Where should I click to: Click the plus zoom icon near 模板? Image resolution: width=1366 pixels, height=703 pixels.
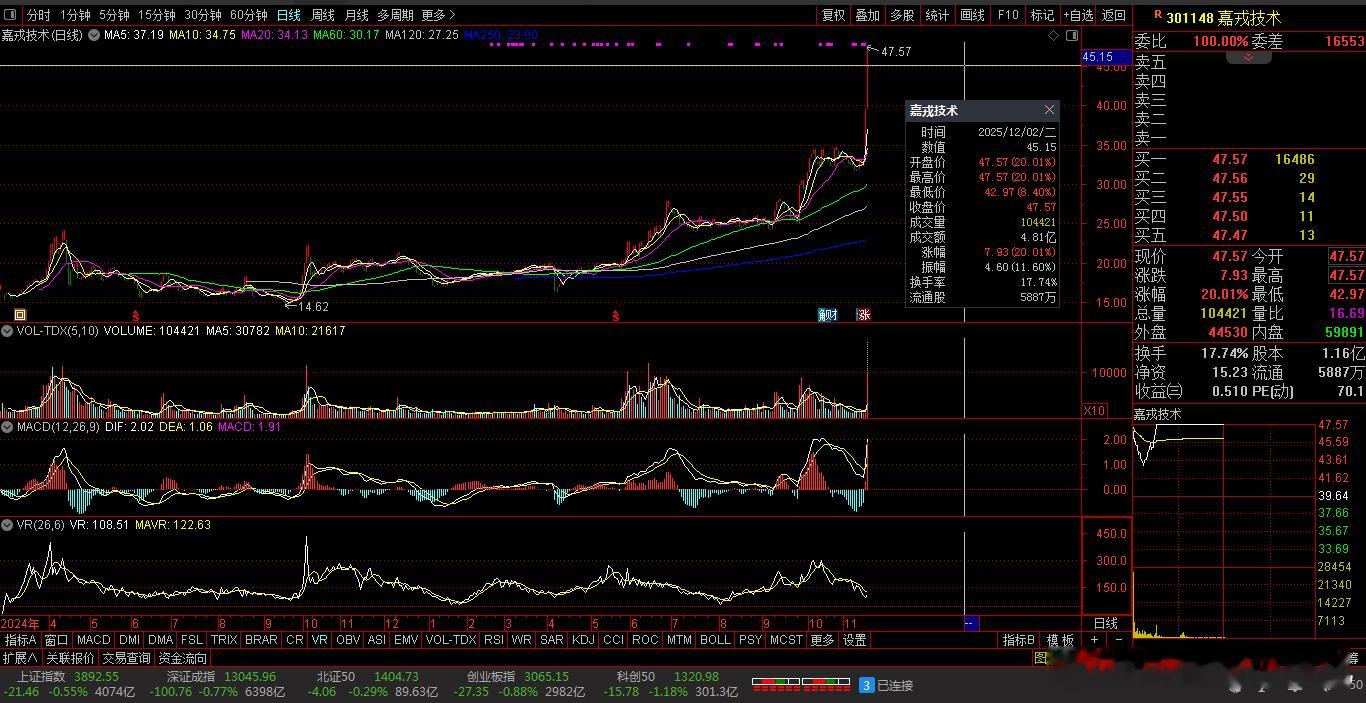point(1095,640)
